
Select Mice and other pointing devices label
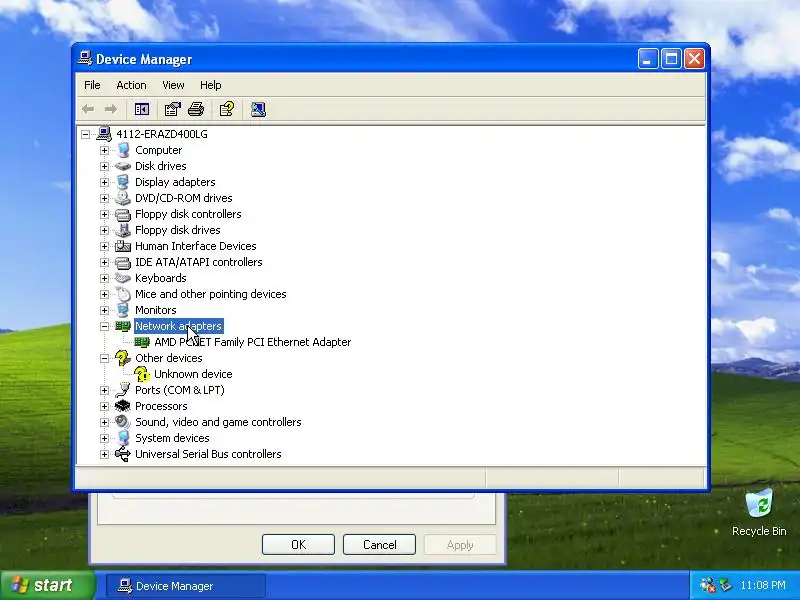(211, 294)
